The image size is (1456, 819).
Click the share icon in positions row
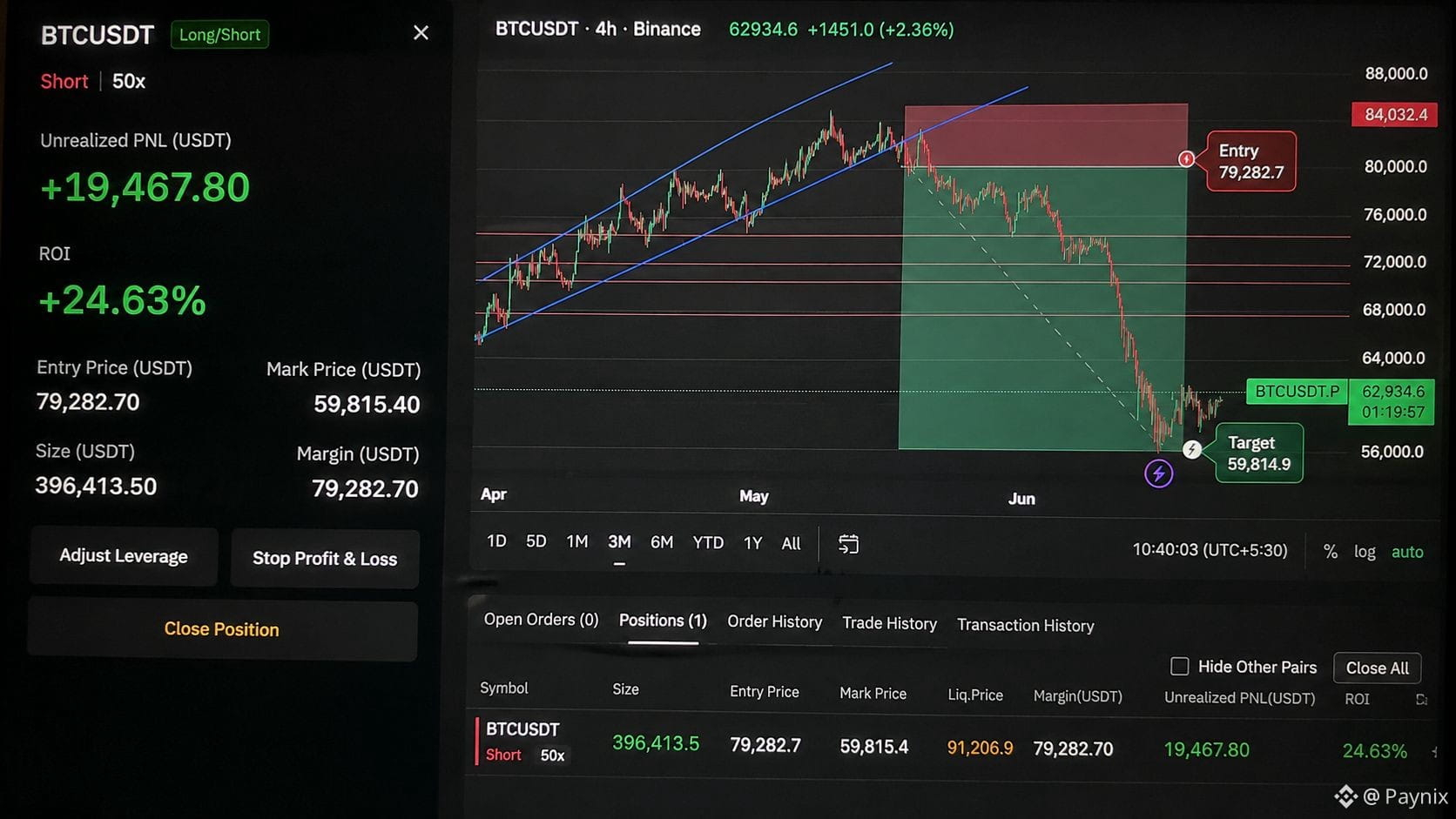pyautogui.click(x=1434, y=750)
